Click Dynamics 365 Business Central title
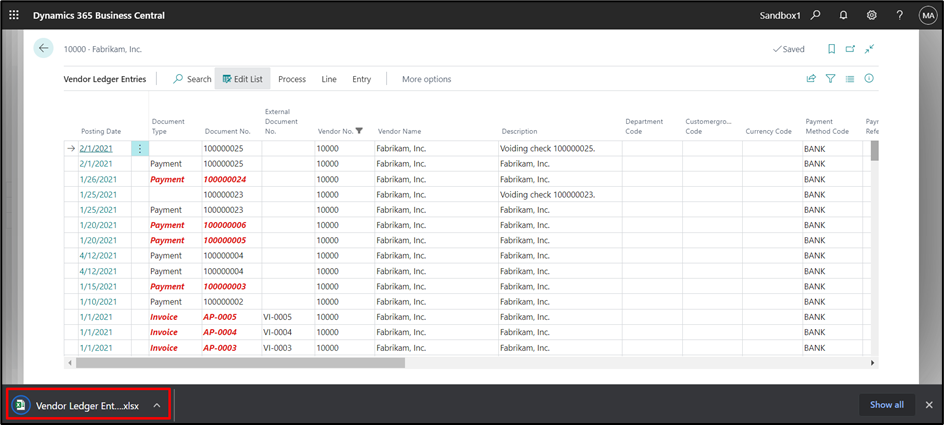This screenshot has height=425, width=944. 99,15
